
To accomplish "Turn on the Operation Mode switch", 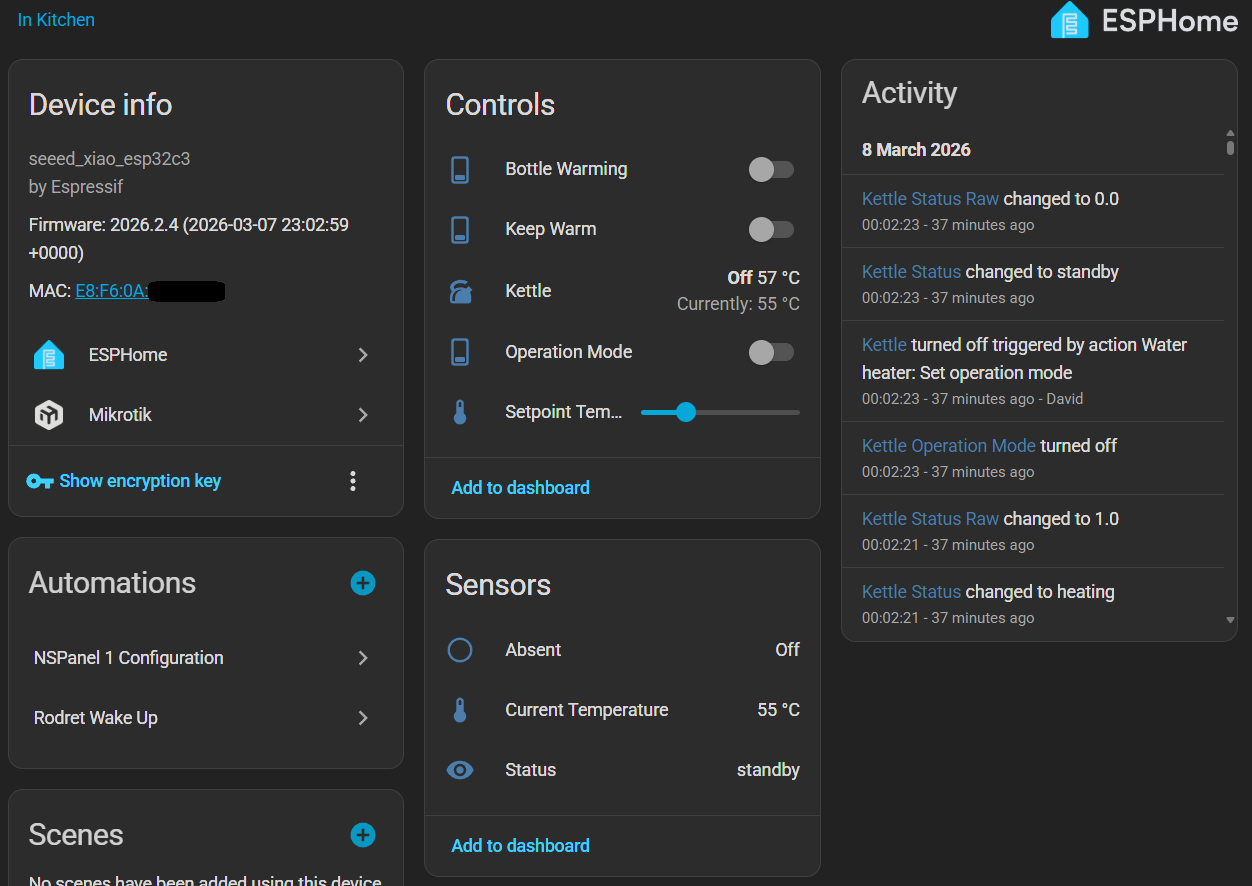I will [771, 352].
